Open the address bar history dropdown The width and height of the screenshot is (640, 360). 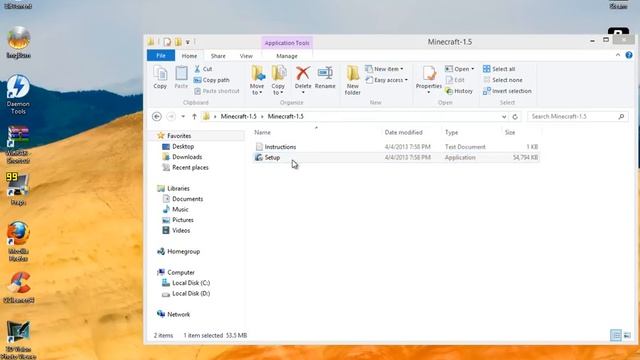click(504, 117)
